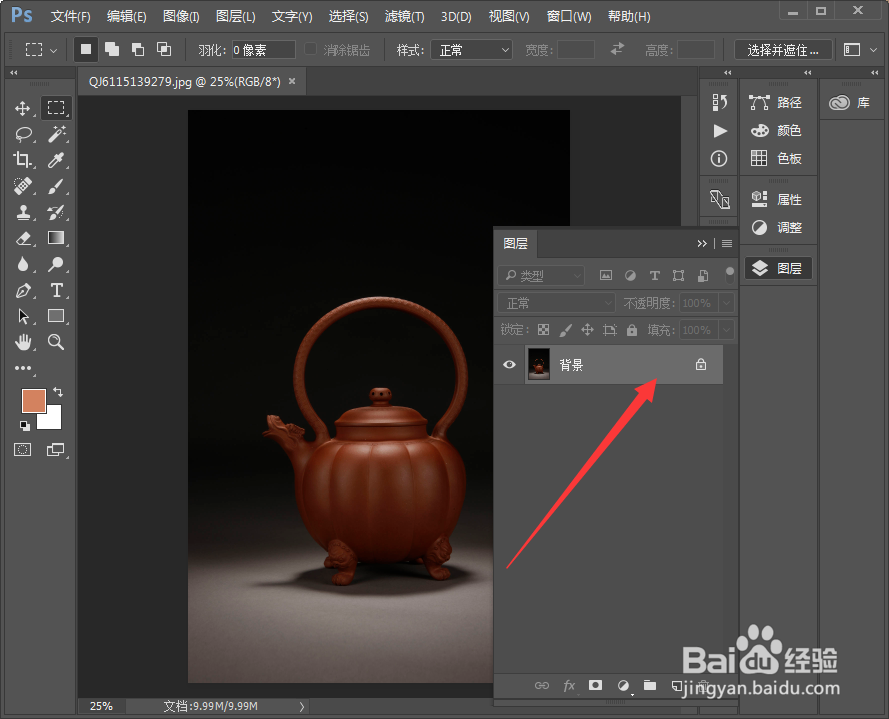Select the Eyedropper tool
The width and height of the screenshot is (889, 719).
click(x=56, y=160)
